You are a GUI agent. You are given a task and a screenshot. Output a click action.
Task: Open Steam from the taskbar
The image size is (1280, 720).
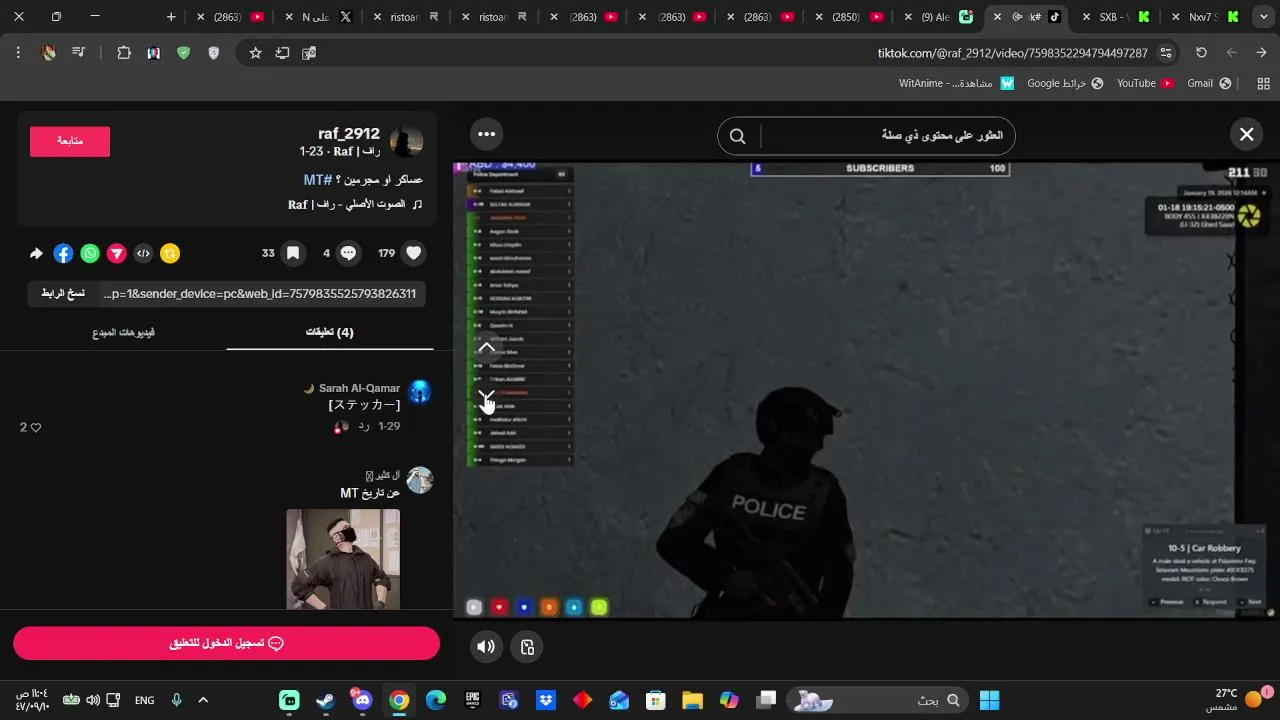click(x=326, y=700)
